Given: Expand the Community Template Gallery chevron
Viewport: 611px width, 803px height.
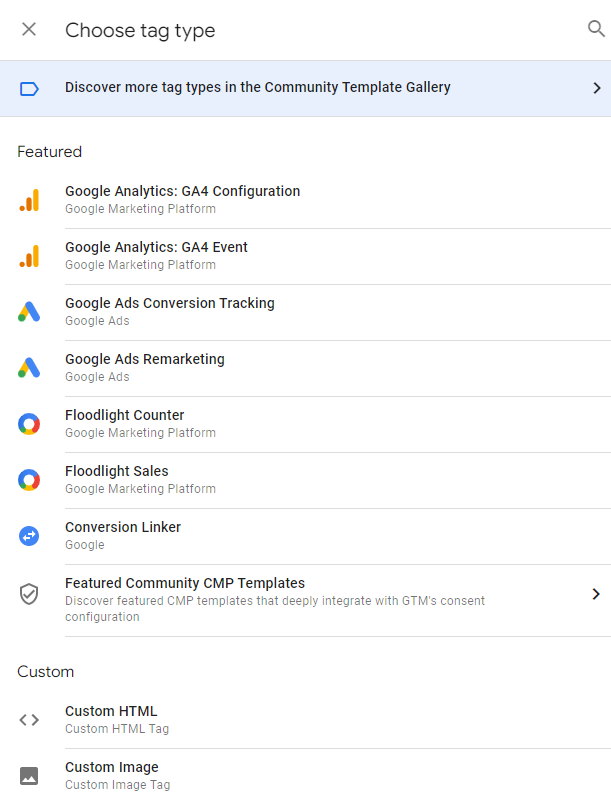Looking at the screenshot, I should [597, 88].
